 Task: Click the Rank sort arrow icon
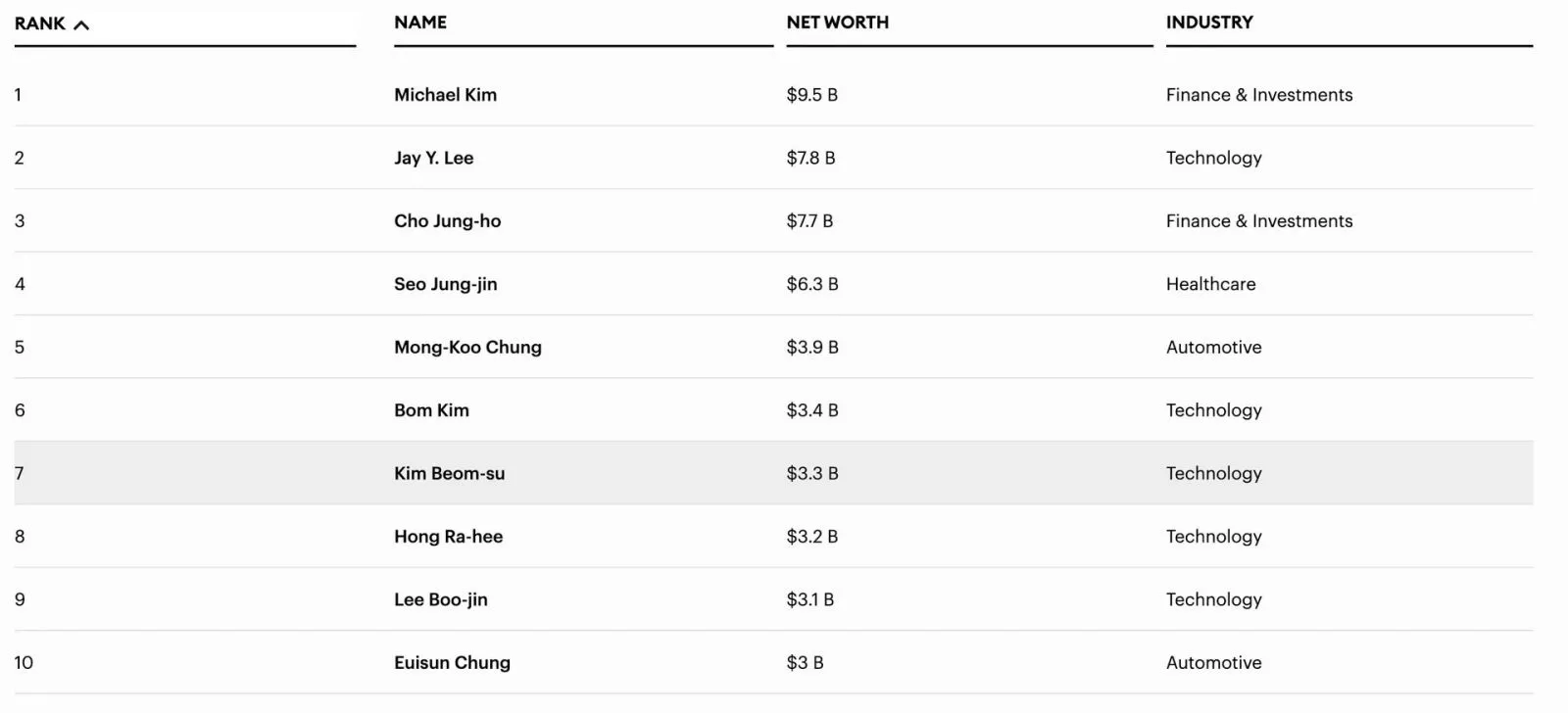[x=81, y=24]
